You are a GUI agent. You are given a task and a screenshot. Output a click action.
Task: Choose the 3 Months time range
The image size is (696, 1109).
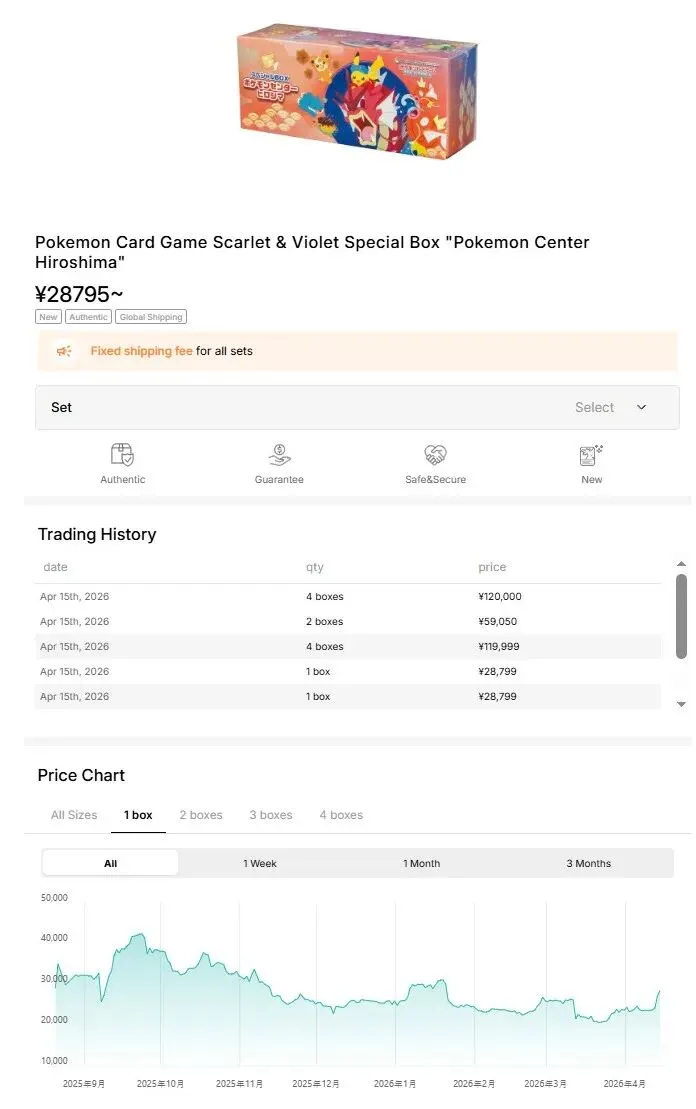(x=588, y=863)
